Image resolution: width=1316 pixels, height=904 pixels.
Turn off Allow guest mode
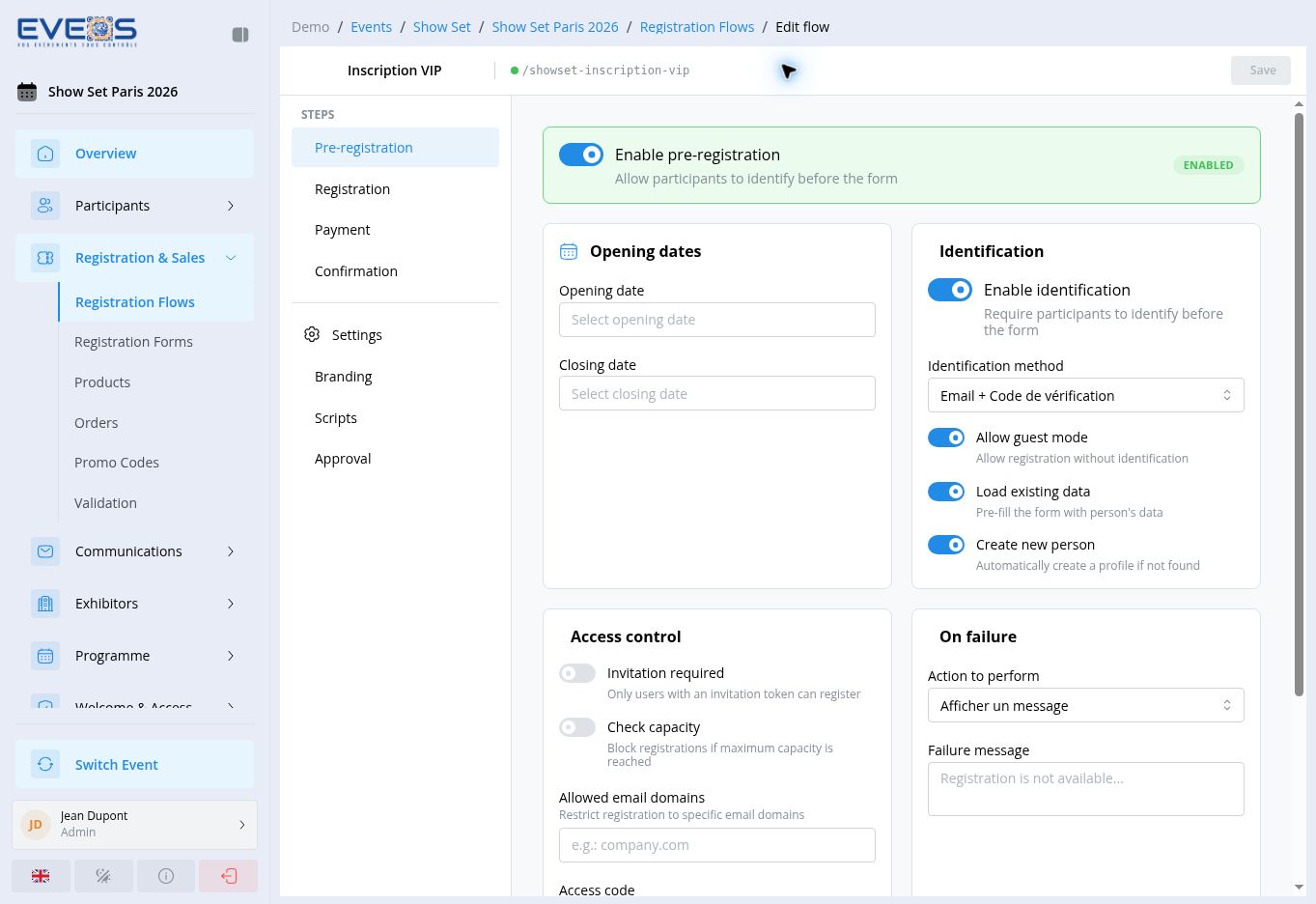coord(946,438)
